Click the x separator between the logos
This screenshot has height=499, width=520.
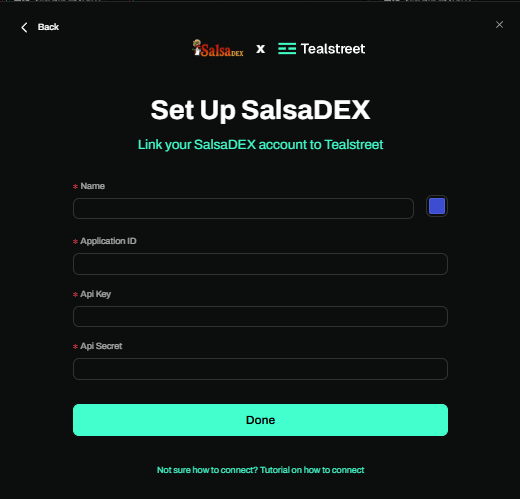point(261,49)
